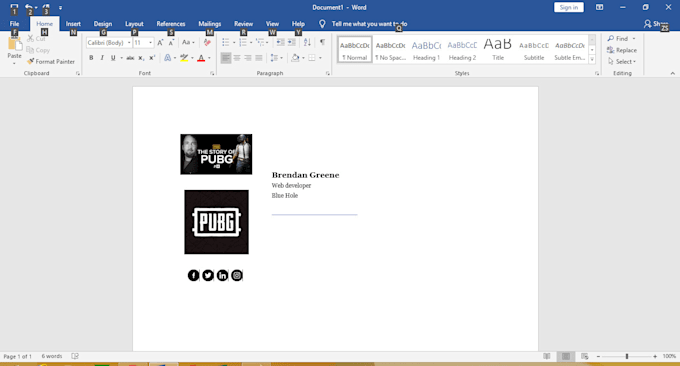Viewport: 680px width, 366px height.
Task: Align text to the left
Action: pos(226,58)
